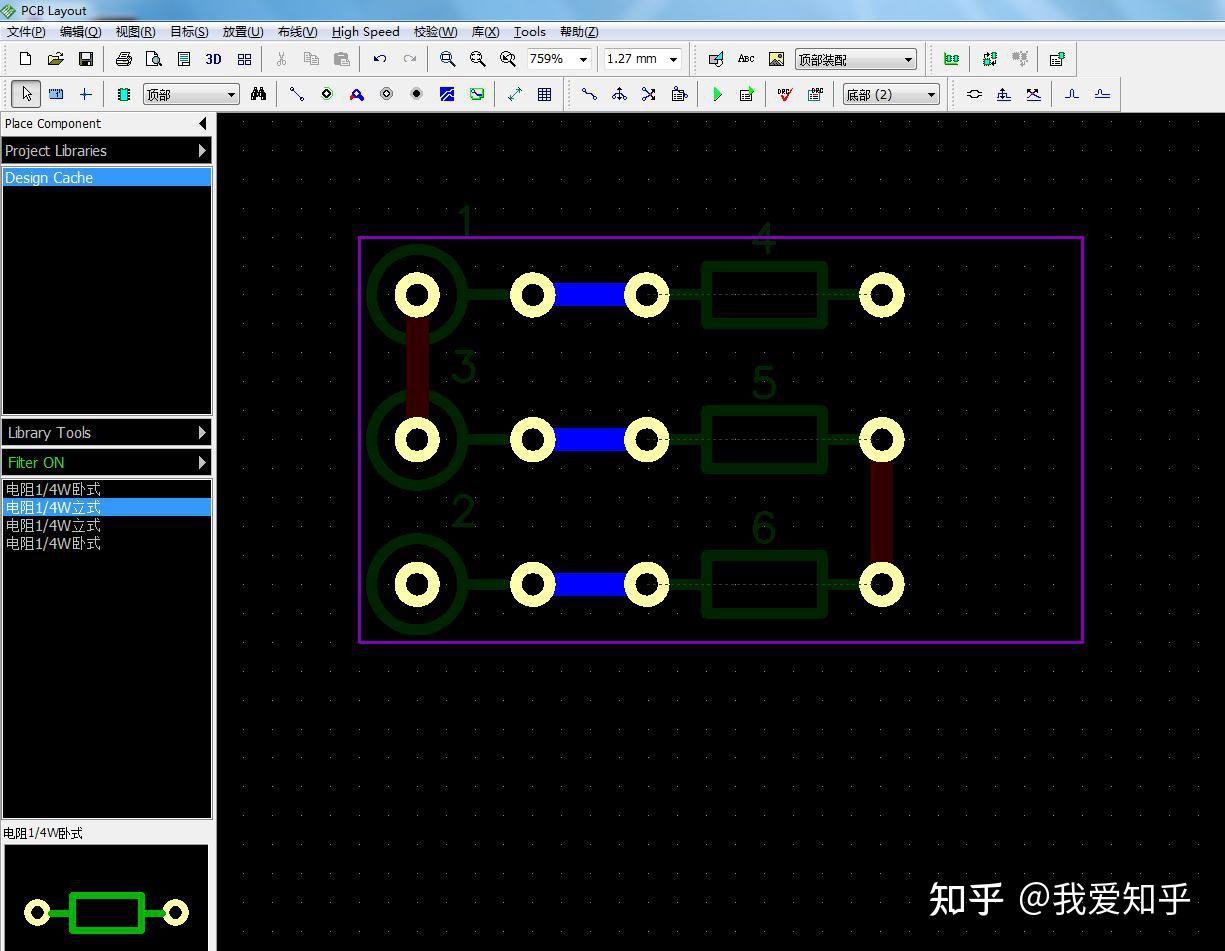
Task: Select the 3D preview tool
Action: 213,59
